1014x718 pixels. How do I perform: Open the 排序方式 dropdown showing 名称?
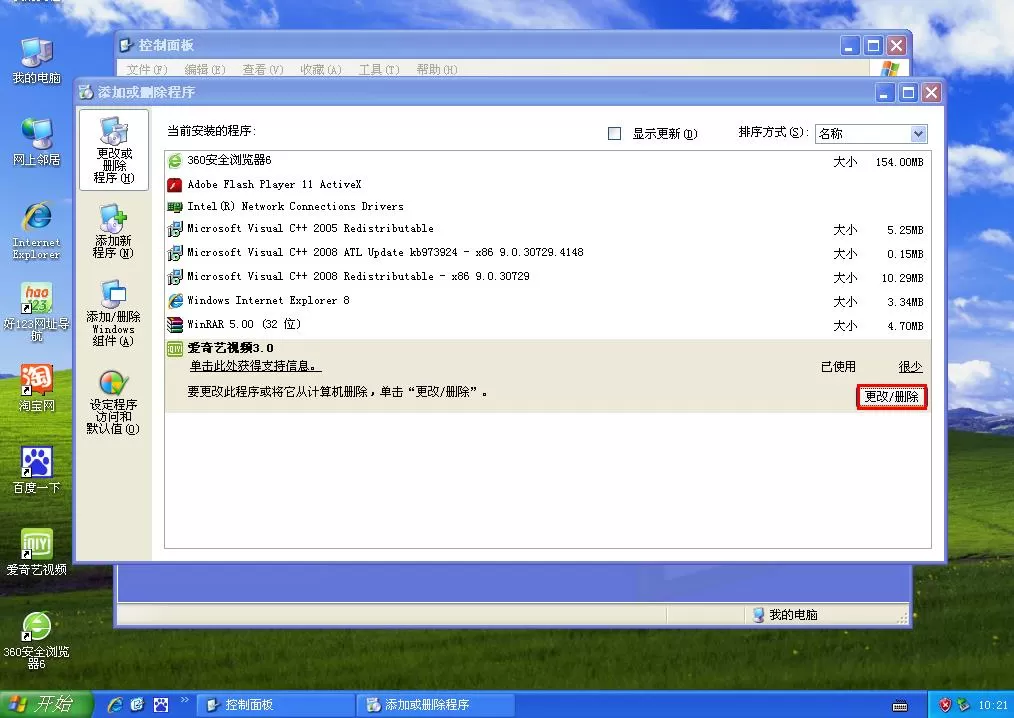point(871,134)
